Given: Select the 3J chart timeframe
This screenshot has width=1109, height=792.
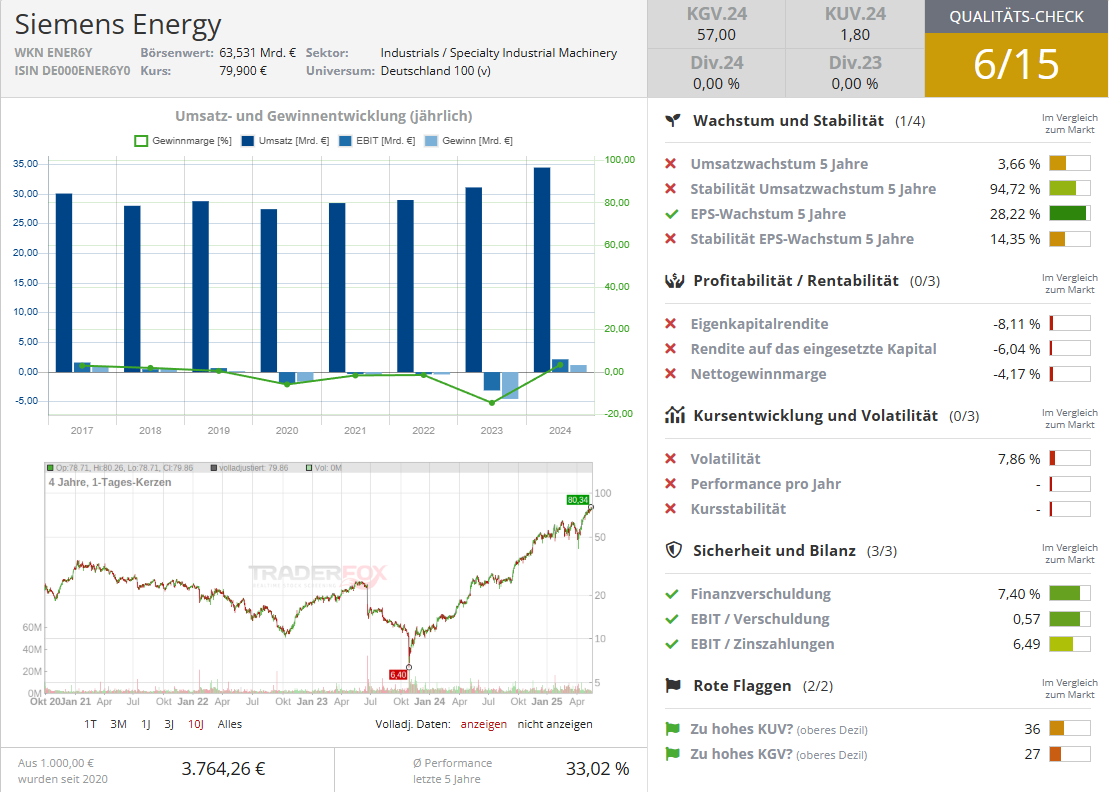Looking at the screenshot, I should point(169,724).
